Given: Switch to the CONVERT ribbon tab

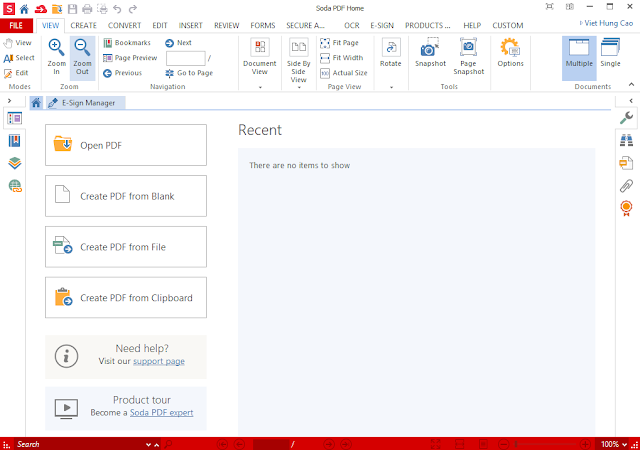Looking at the screenshot, I should pos(124,25).
